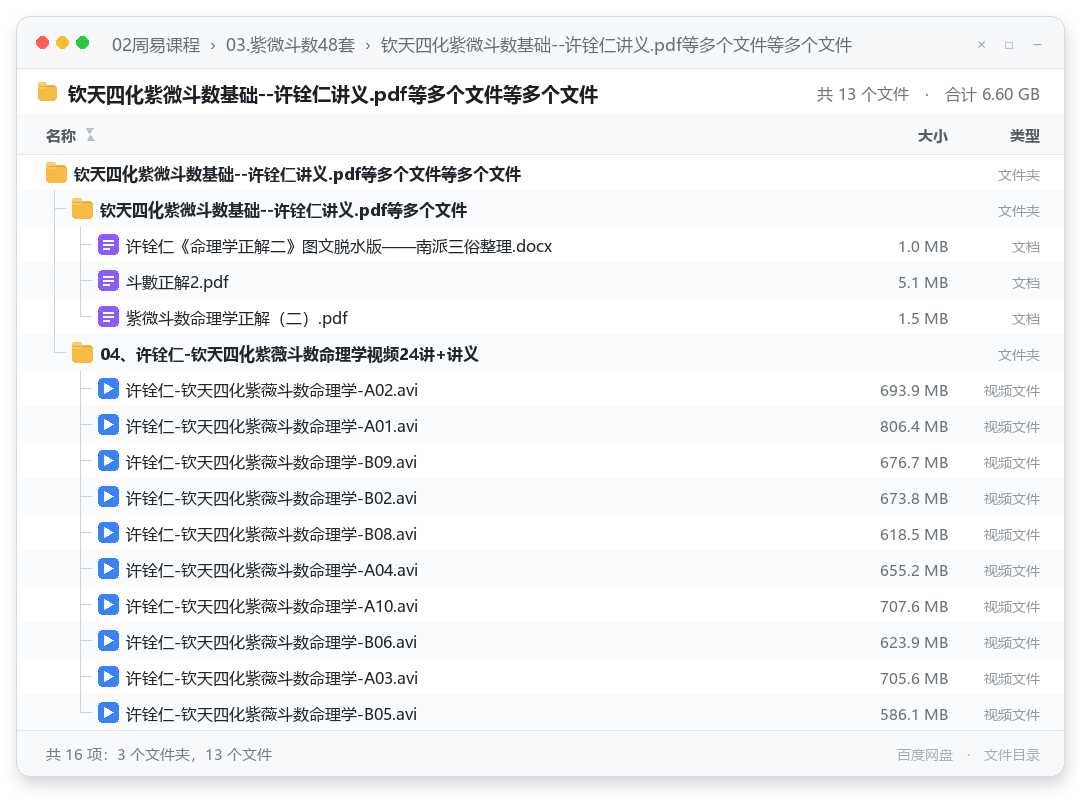The image size is (1080, 800).
Task: Click the yellow minimize dot in title bar
Action: [x=62, y=43]
